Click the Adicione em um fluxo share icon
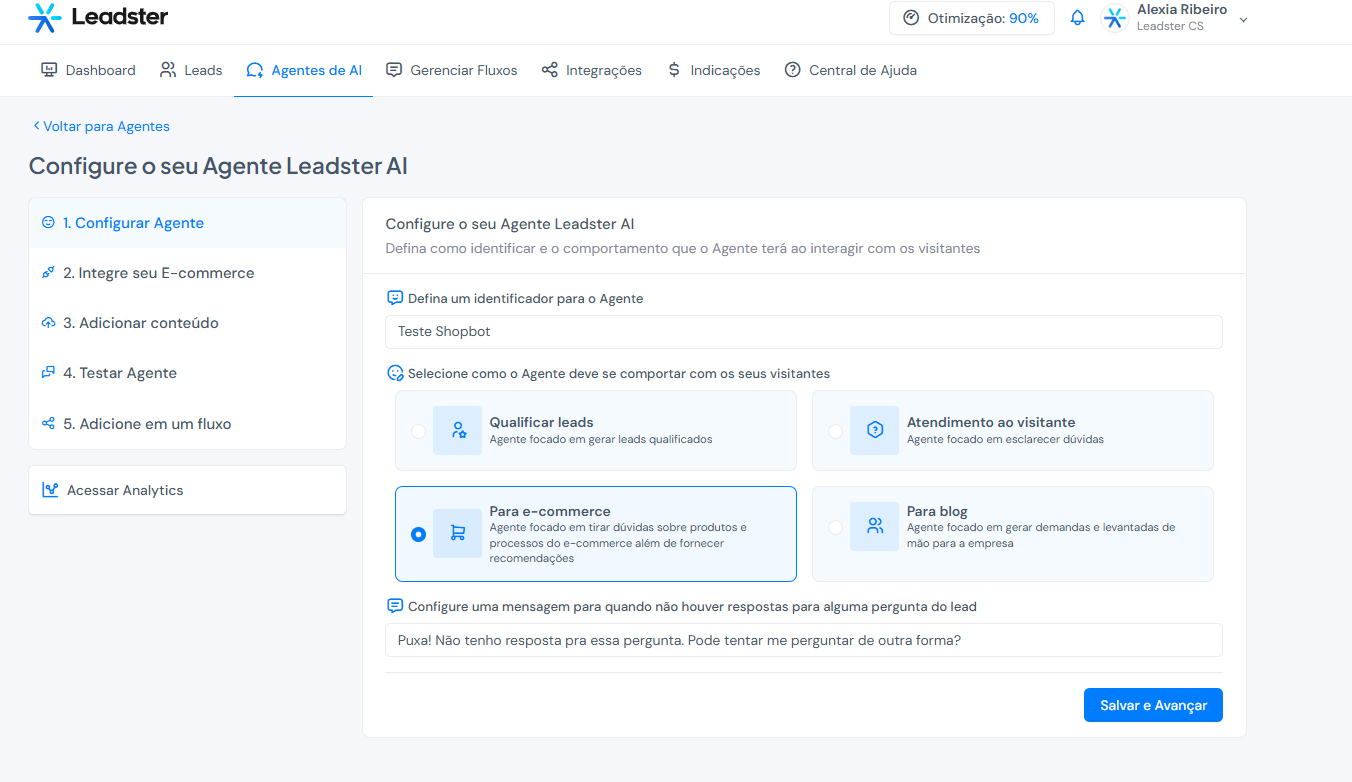Viewport: 1352px width, 782px height. tap(48, 423)
